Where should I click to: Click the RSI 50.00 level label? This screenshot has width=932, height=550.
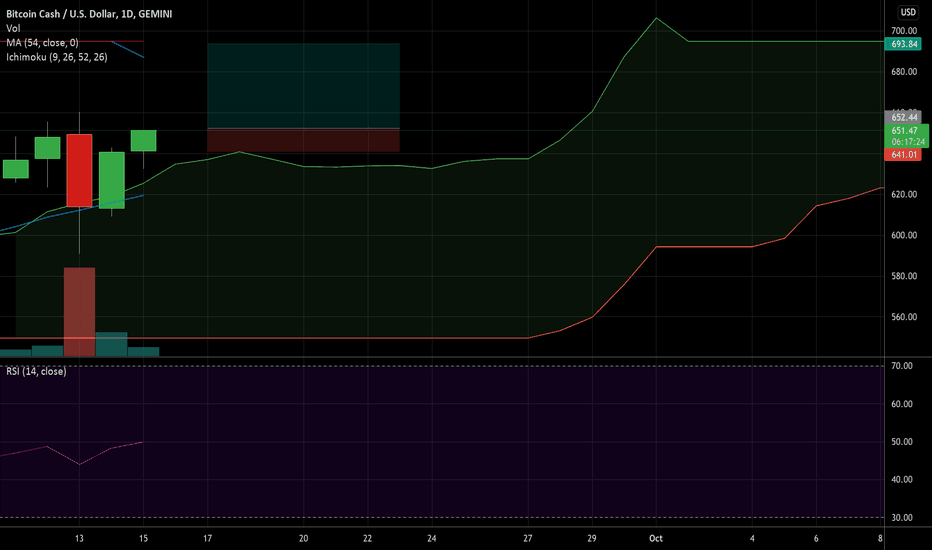902,442
